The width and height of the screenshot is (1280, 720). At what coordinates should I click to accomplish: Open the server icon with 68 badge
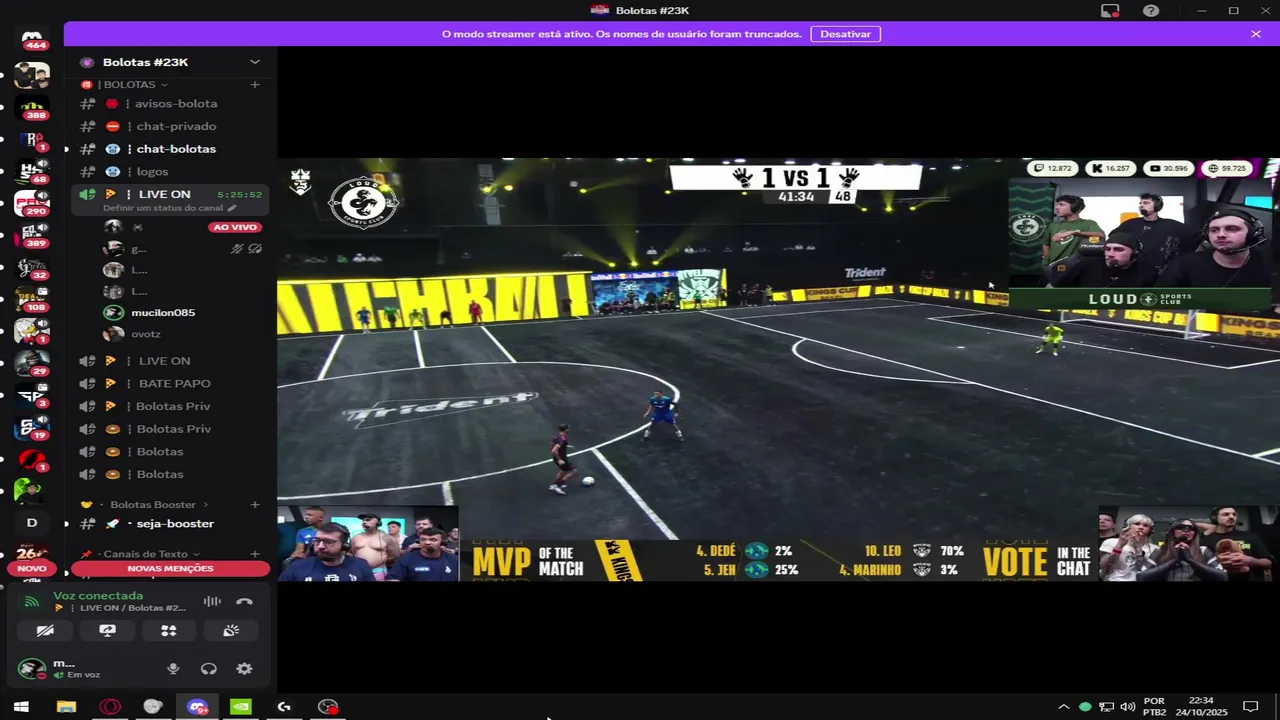coord(32,173)
